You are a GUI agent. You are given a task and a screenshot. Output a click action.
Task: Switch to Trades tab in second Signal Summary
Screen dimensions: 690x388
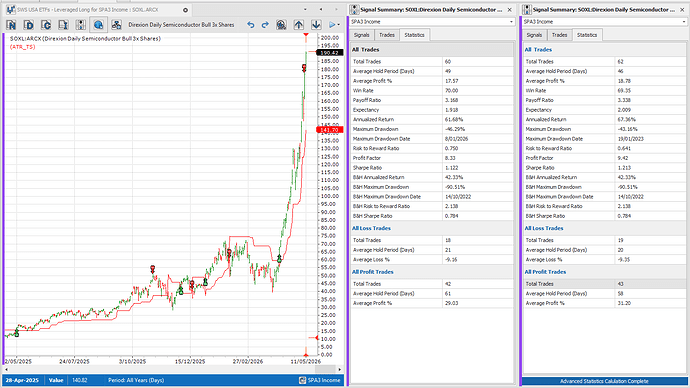tap(559, 35)
